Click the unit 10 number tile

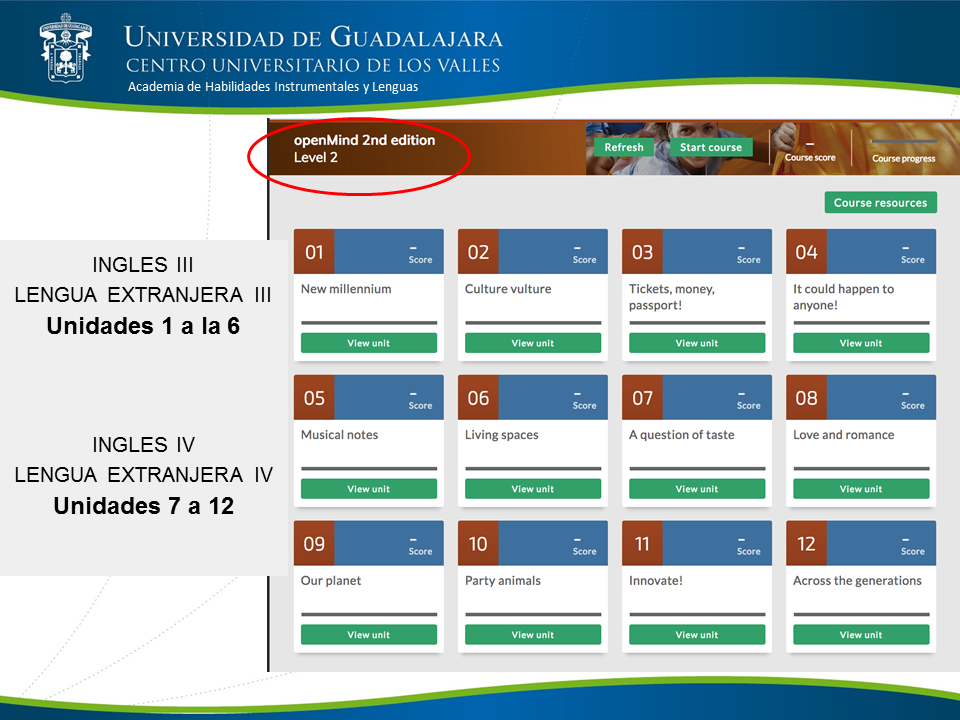[478, 543]
